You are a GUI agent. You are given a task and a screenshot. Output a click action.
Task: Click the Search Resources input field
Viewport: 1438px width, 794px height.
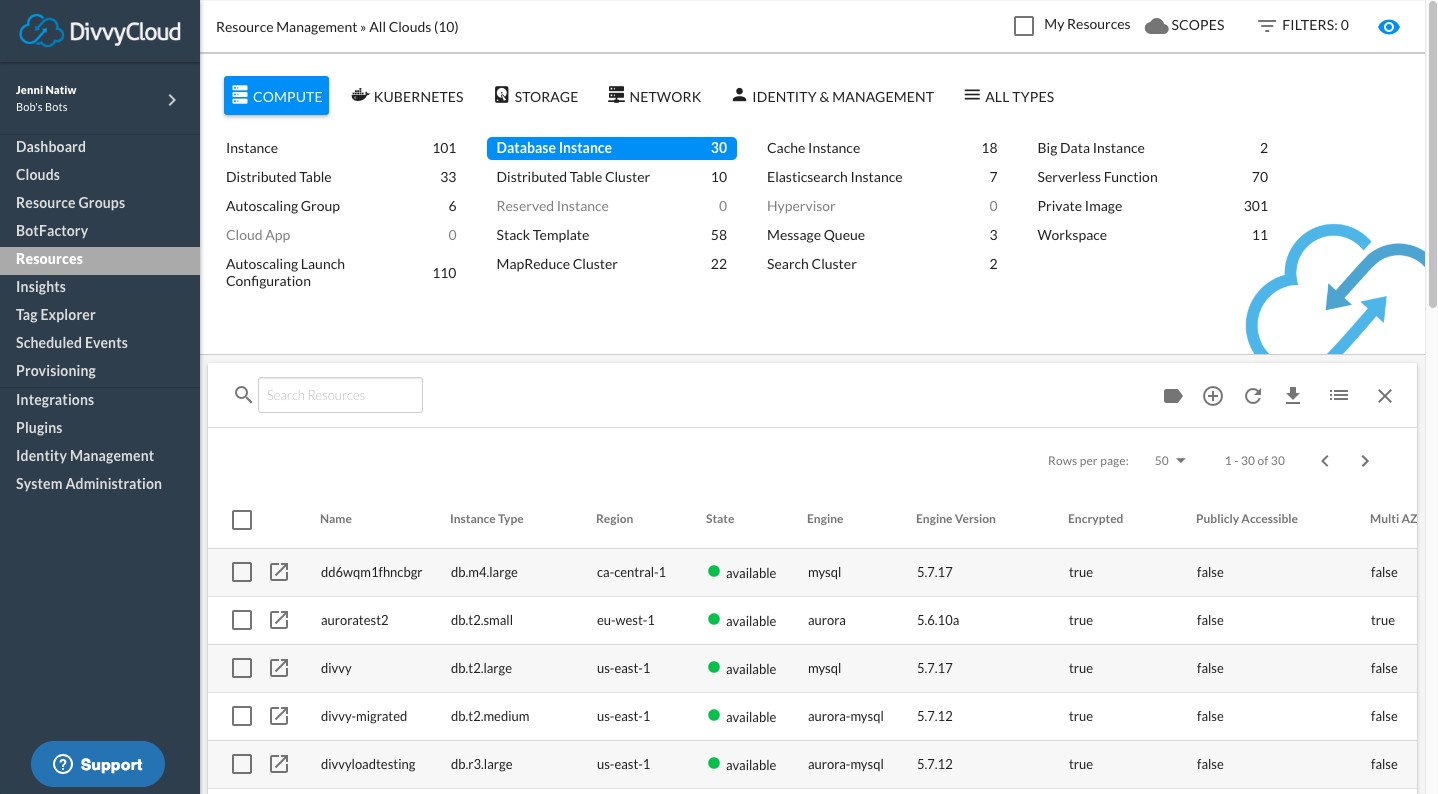[340, 395]
